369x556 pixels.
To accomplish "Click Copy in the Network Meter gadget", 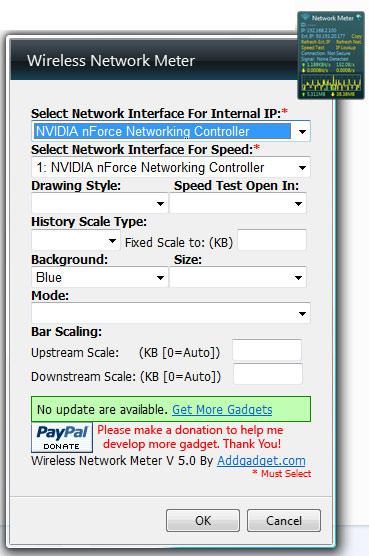I will (x=357, y=36).
